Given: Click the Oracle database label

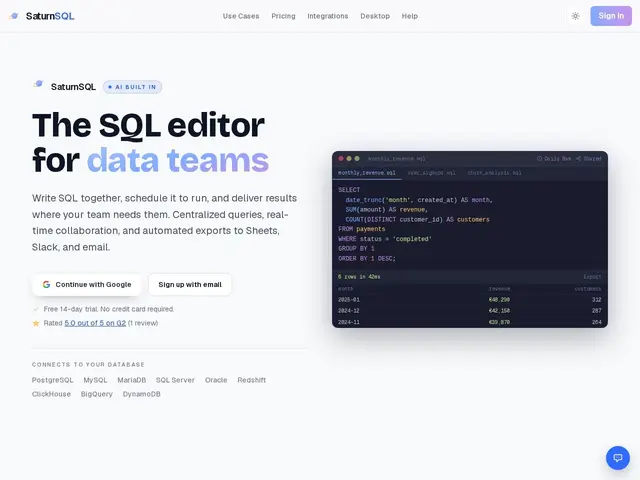Looking at the screenshot, I should 216,380.
